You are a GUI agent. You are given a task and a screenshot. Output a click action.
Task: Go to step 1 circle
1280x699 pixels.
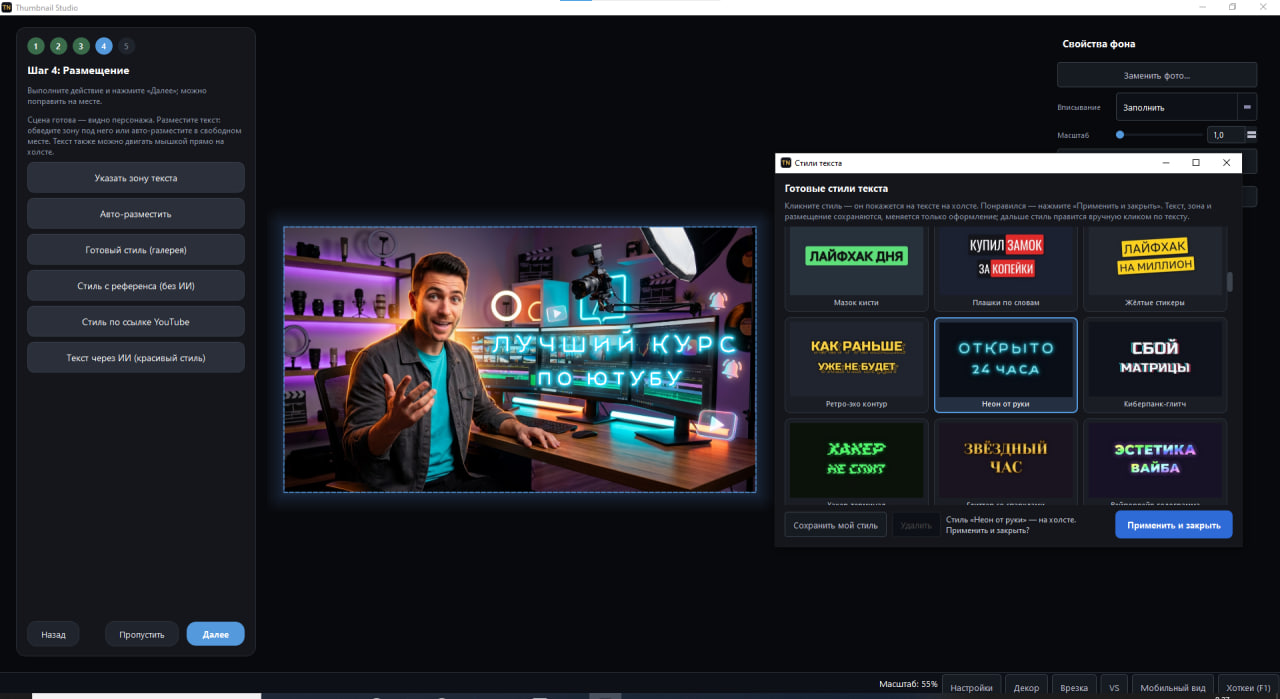pos(36,46)
